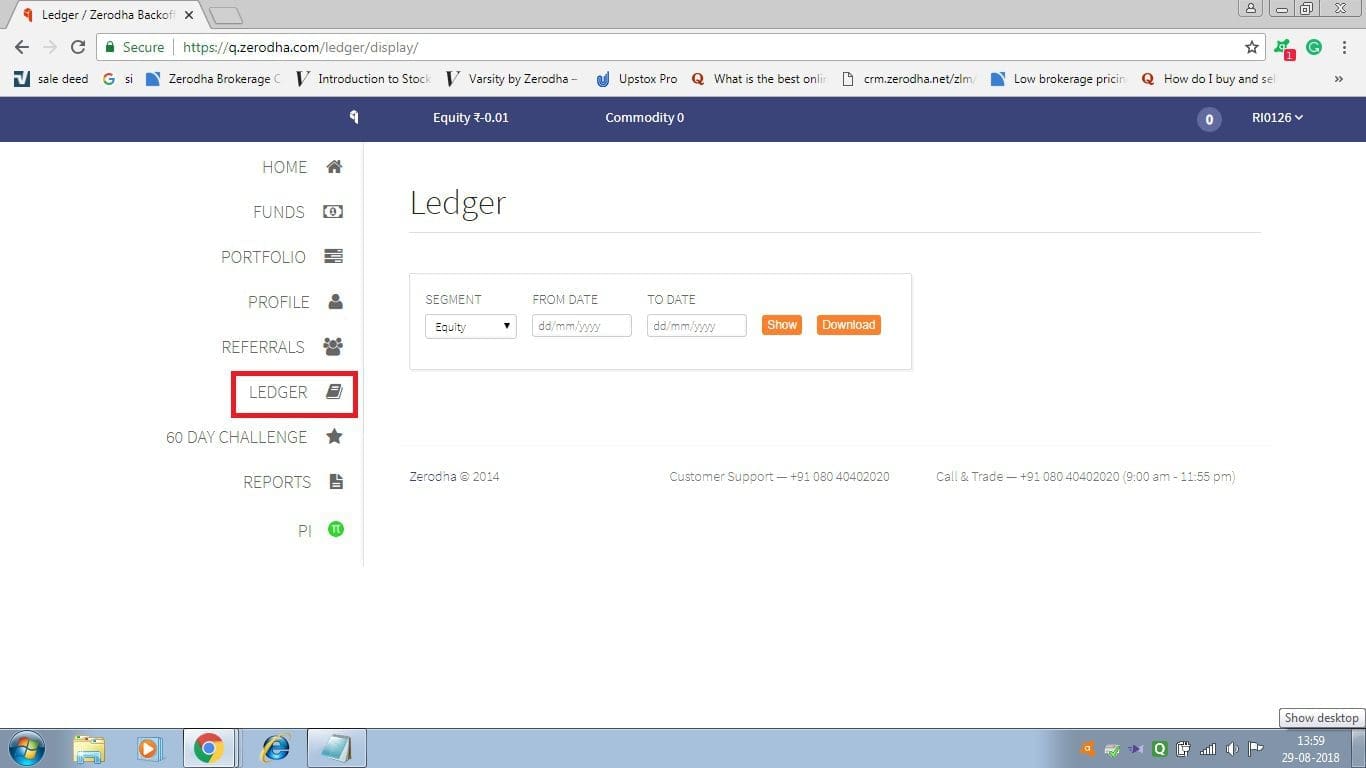Click the group icon beside REFERRALS
Viewport: 1366px width, 768px height.
[x=334, y=347]
